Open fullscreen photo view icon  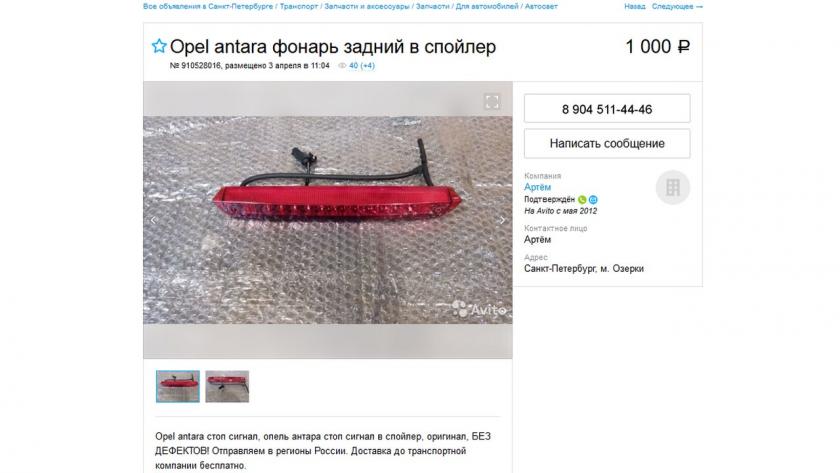click(492, 102)
